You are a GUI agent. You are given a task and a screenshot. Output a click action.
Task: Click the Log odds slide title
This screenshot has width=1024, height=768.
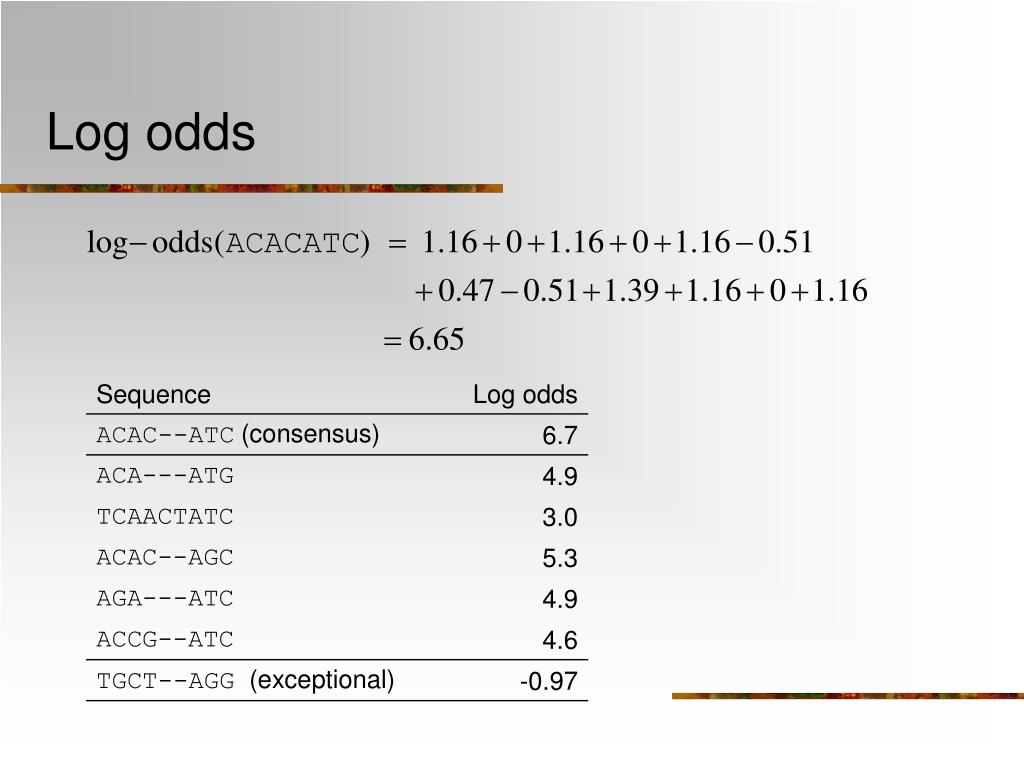151,133
